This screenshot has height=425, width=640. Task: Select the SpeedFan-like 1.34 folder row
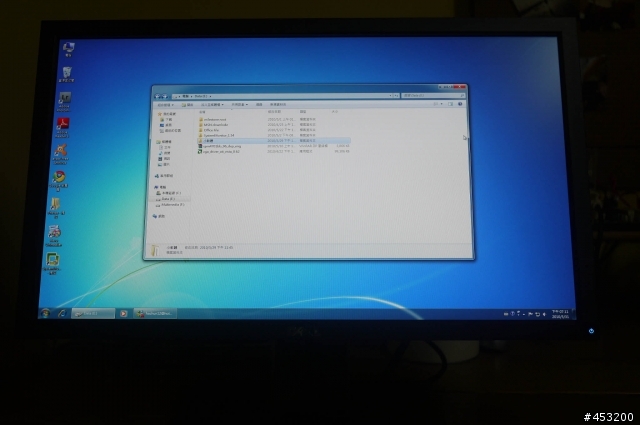(x=273, y=136)
